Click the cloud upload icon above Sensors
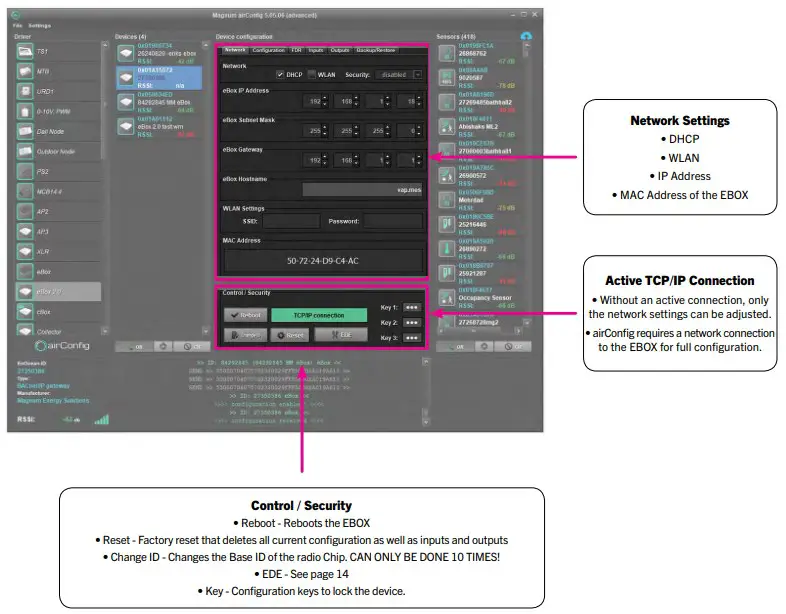Image resolution: width=786 pixels, height=614 pixels. coord(526,36)
